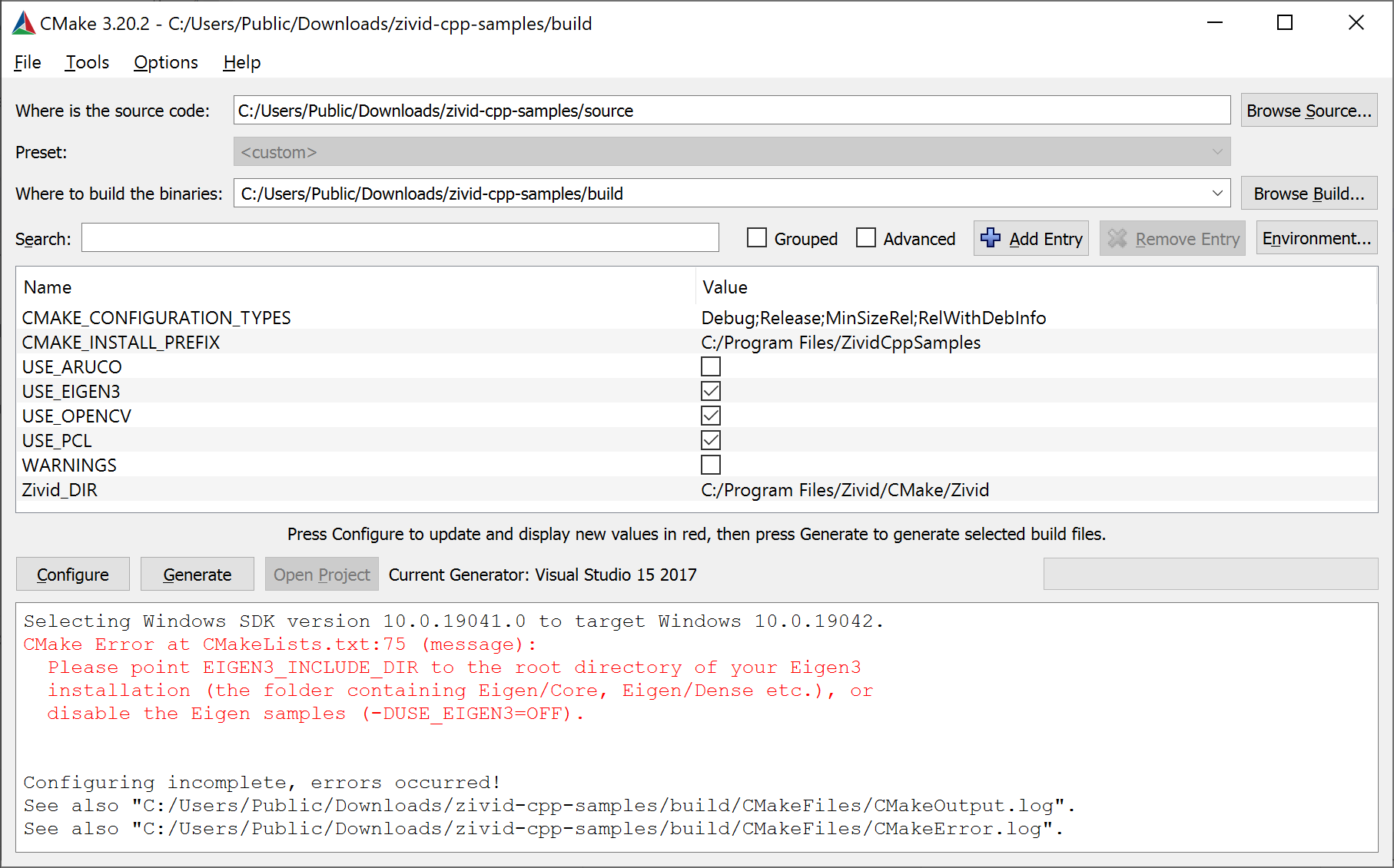Click the red CMake Error at CMakeLists.txt:75 line

pyautogui.click(x=280, y=644)
